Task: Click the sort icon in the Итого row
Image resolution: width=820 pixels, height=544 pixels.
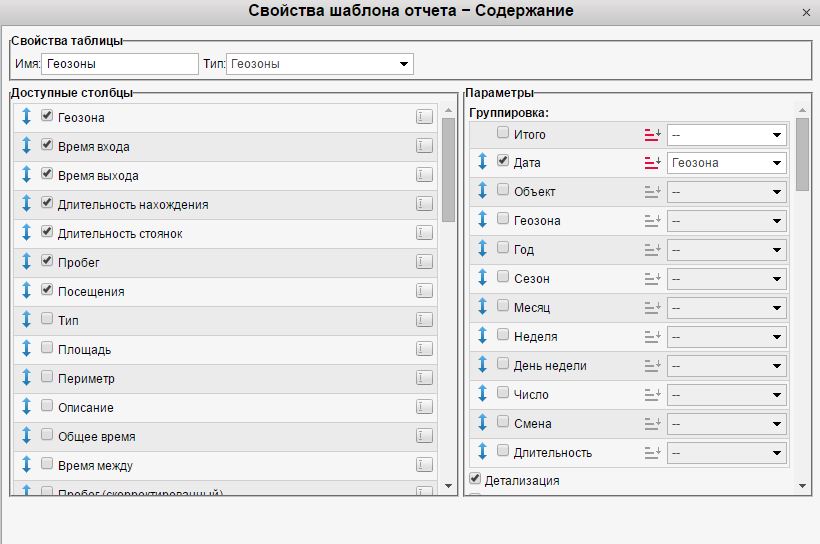Action: 652,134
